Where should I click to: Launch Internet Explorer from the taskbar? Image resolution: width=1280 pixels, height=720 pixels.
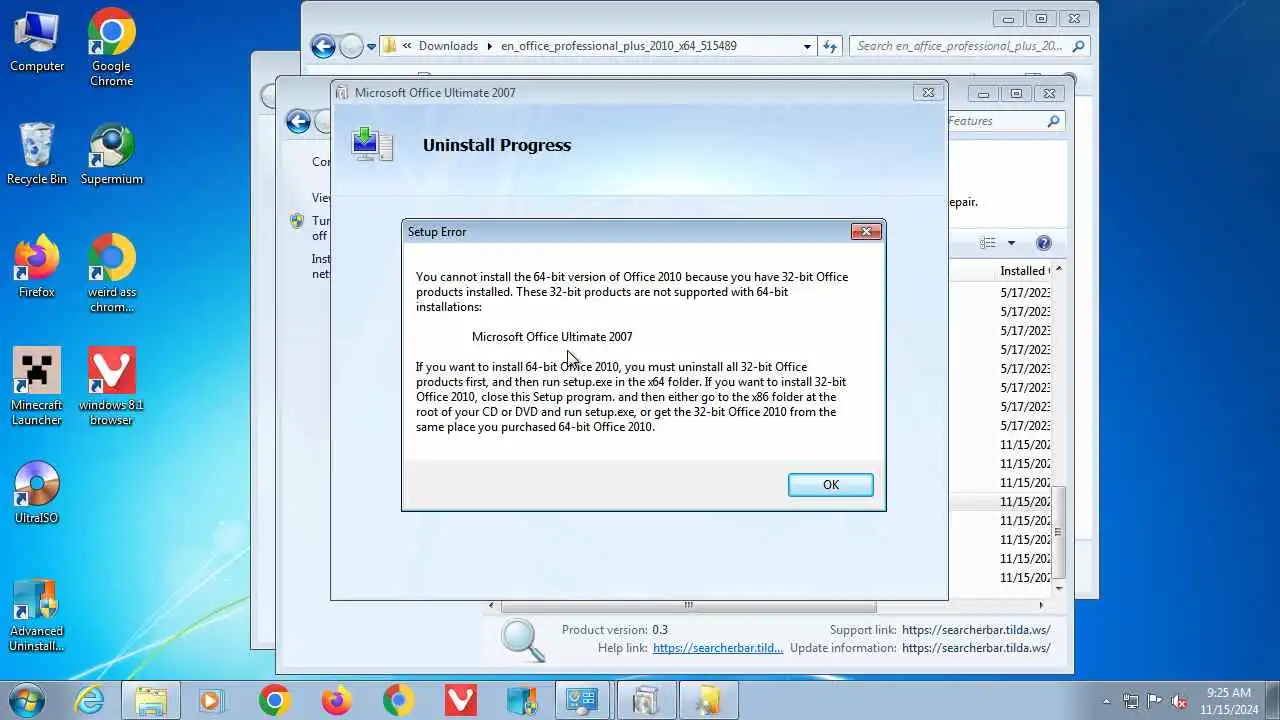[x=90, y=700]
